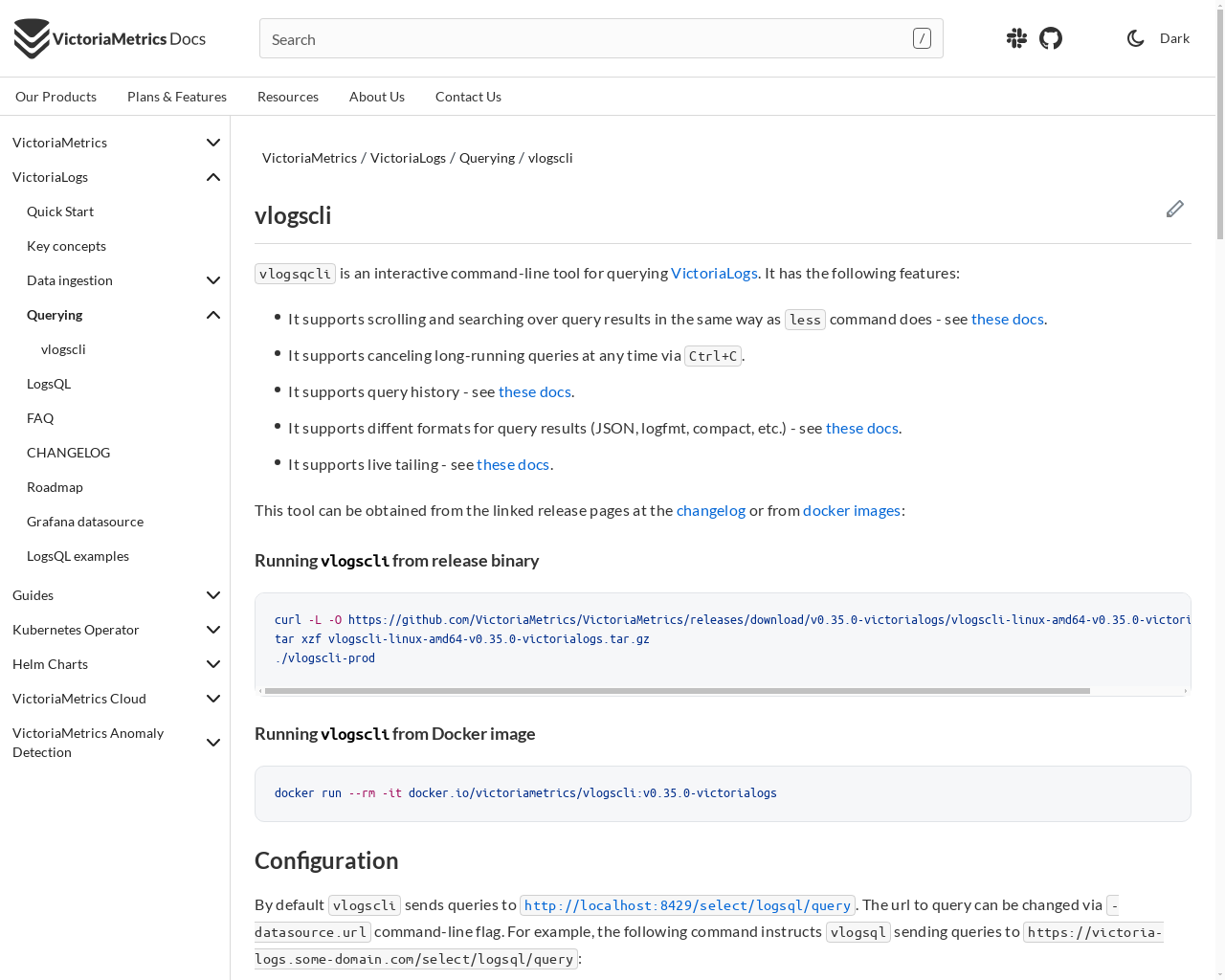
Task: Click Querying breadcrumb link
Action: pyautogui.click(x=487, y=158)
